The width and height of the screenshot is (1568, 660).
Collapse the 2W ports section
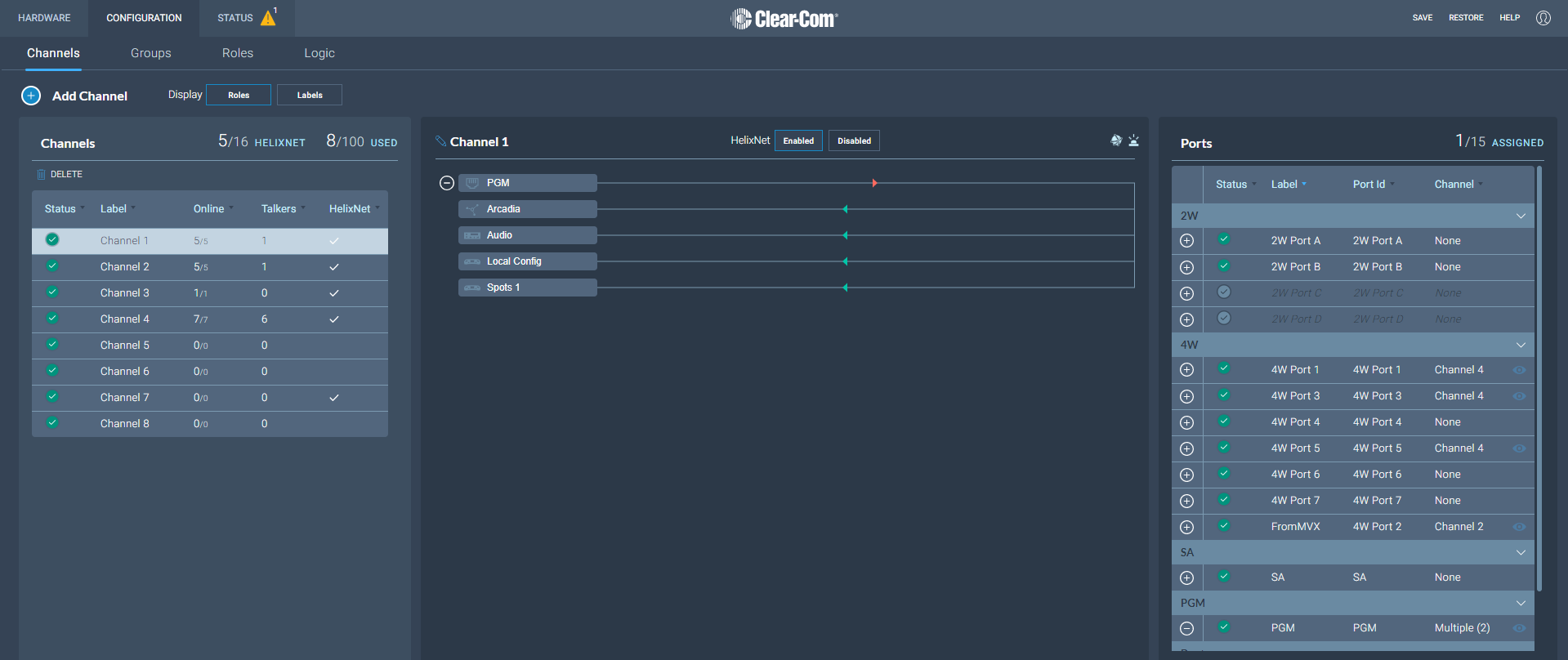pyautogui.click(x=1521, y=216)
